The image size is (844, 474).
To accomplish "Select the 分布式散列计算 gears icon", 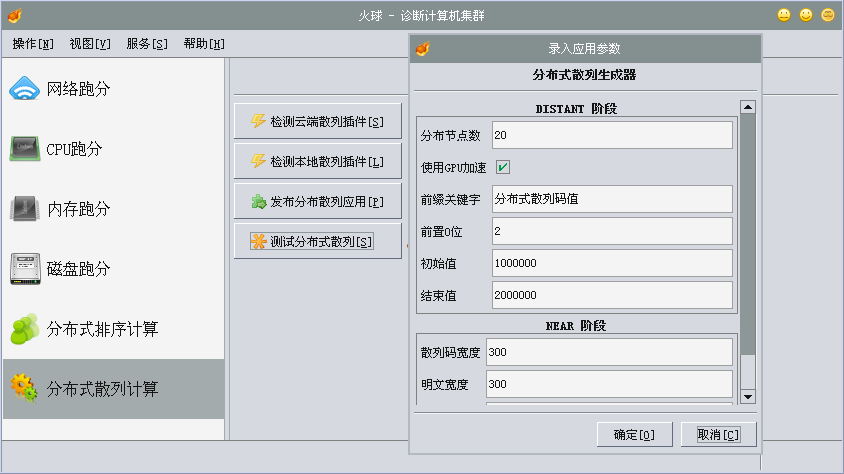I will click(x=25, y=388).
